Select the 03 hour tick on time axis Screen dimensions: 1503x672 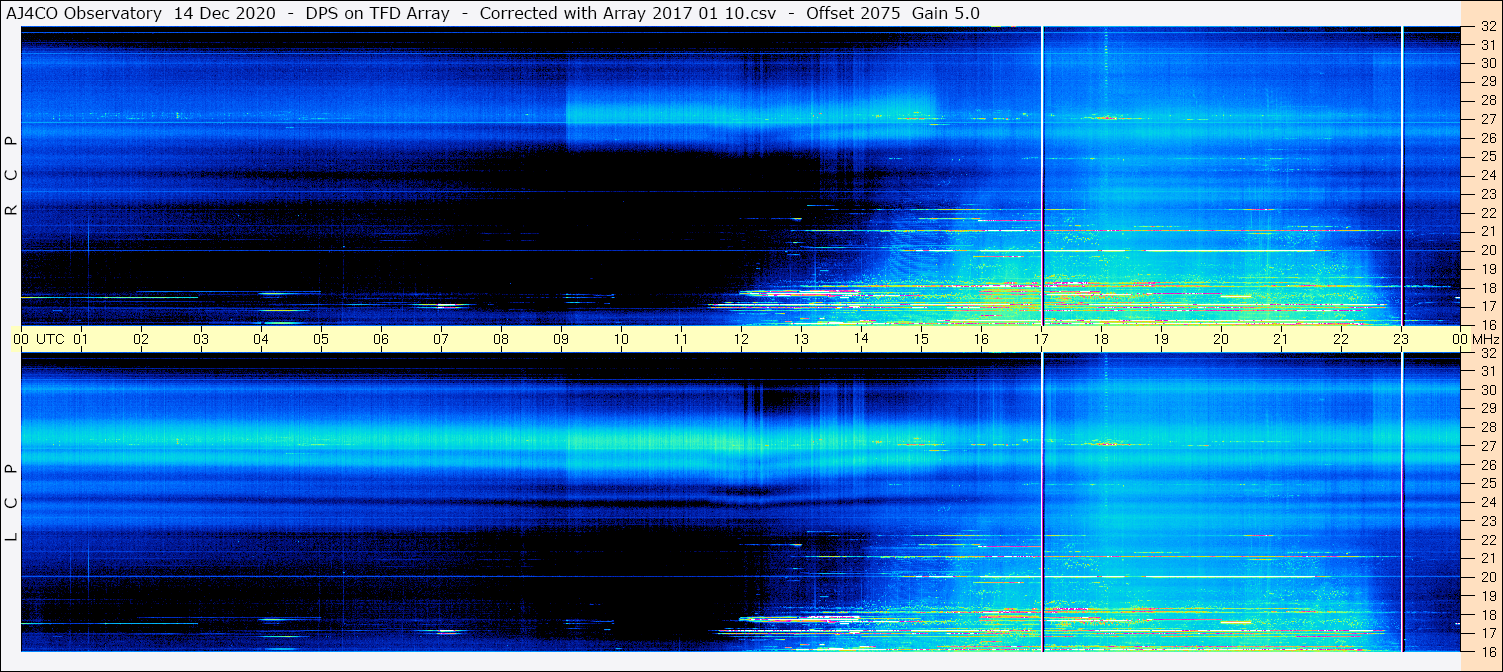(x=201, y=339)
